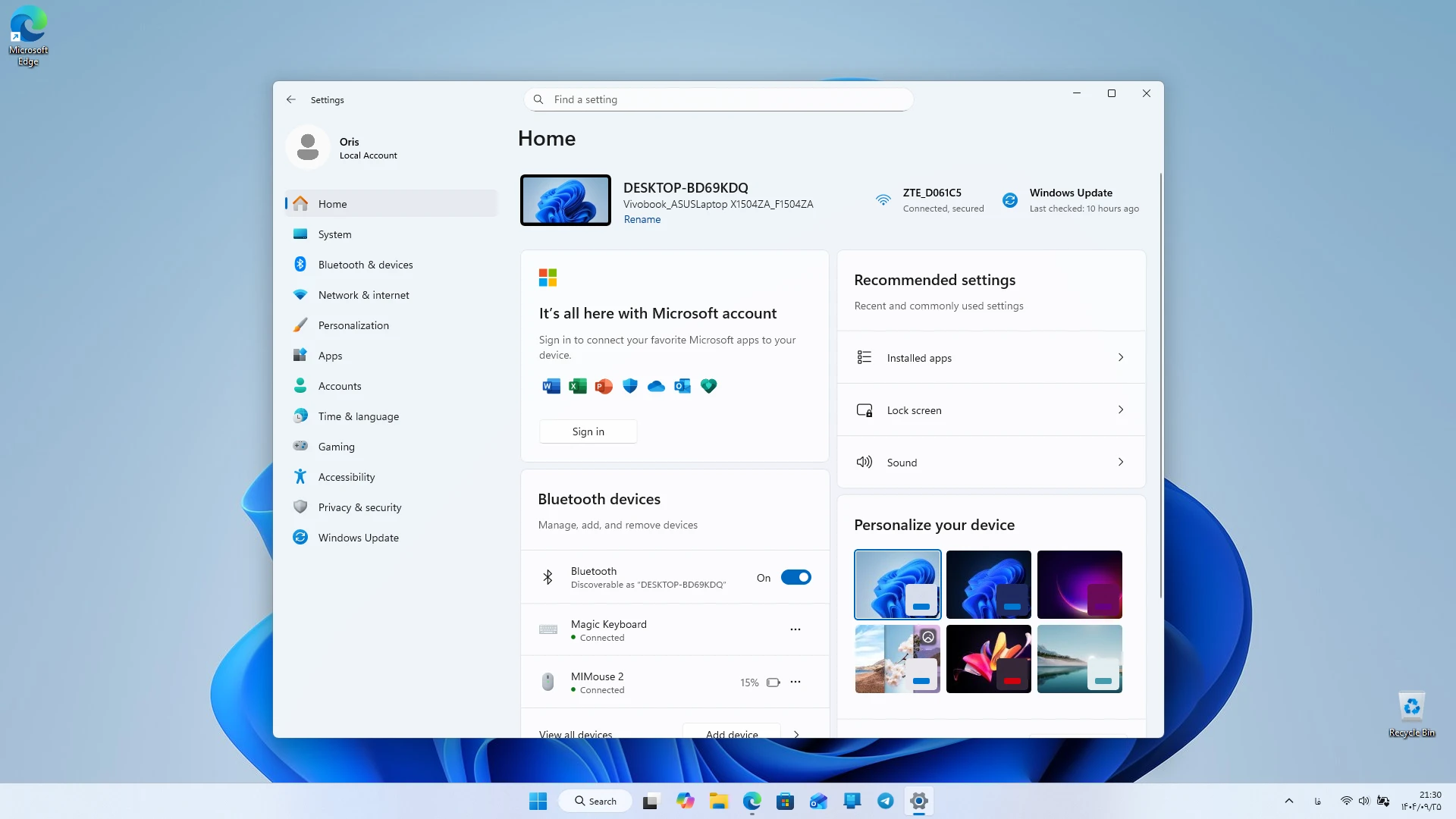This screenshot has height=819, width=1456.
Task: Open Telegram from the taskbar
Action: tap(885, 801)
